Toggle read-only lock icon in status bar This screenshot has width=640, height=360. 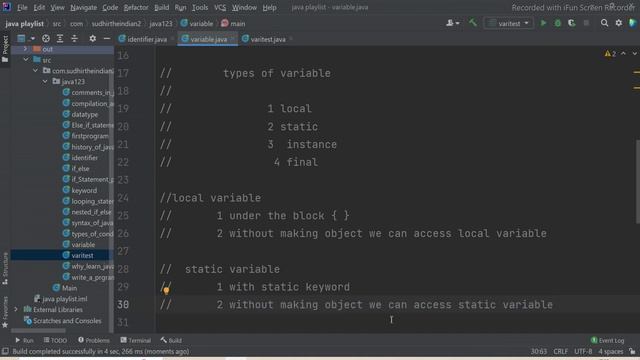[632, 351]
